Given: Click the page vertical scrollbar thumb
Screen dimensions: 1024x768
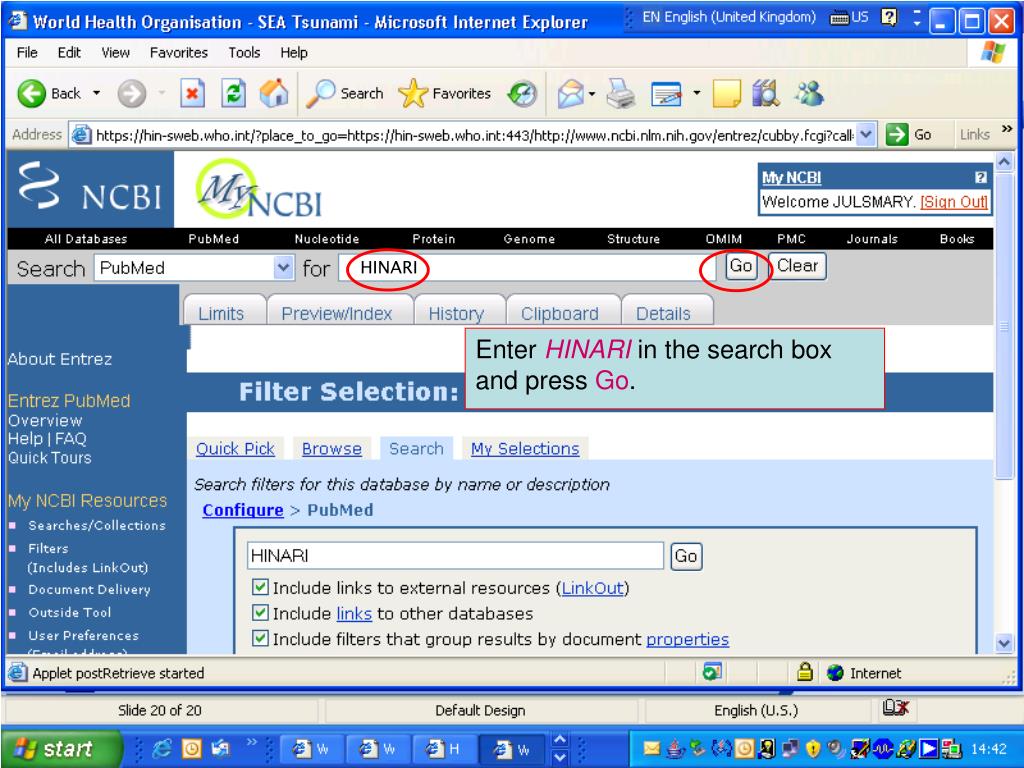Looking at the screenshot, I should 1004,325.
